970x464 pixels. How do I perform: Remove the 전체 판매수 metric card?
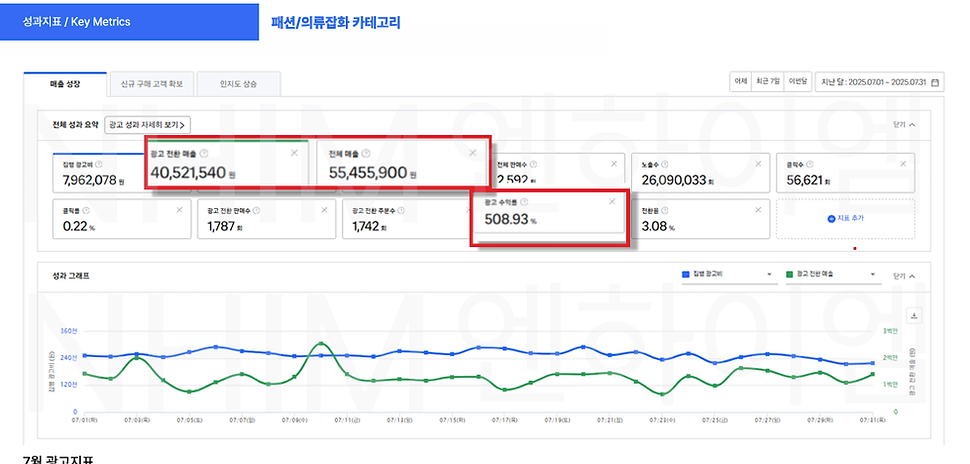[614, 164]
